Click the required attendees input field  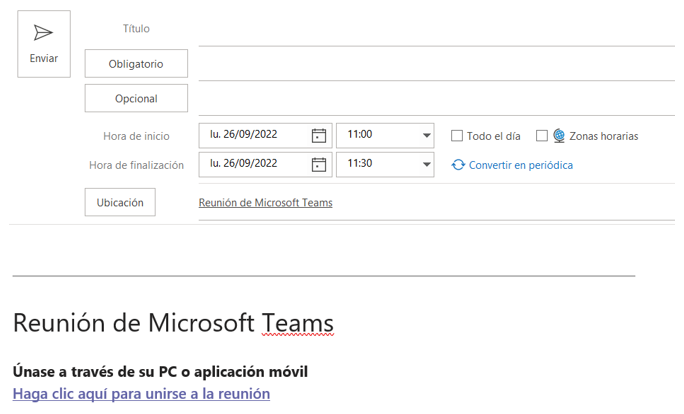coord(436,64)
